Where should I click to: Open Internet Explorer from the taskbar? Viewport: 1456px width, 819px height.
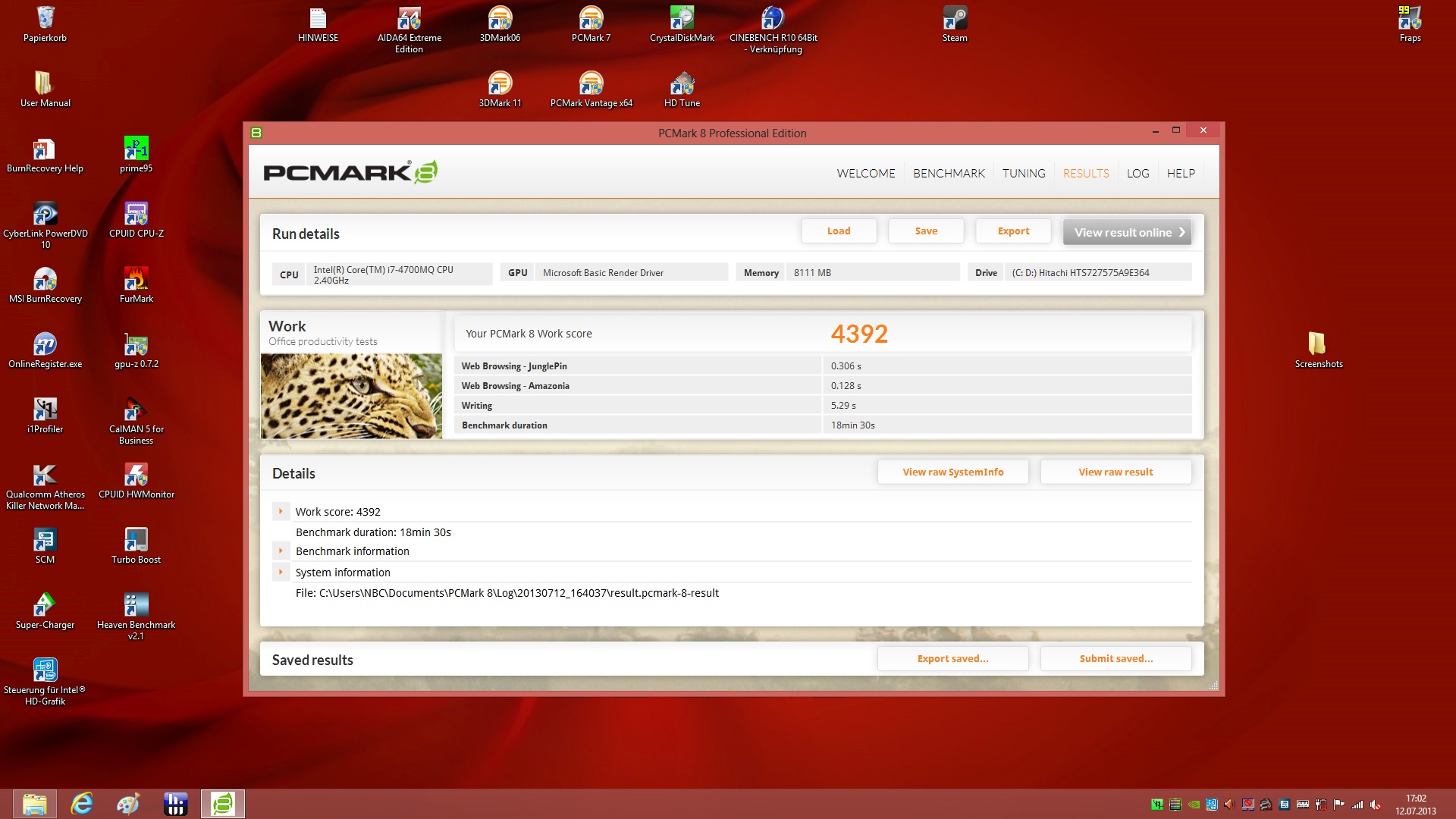click(81, 804)
